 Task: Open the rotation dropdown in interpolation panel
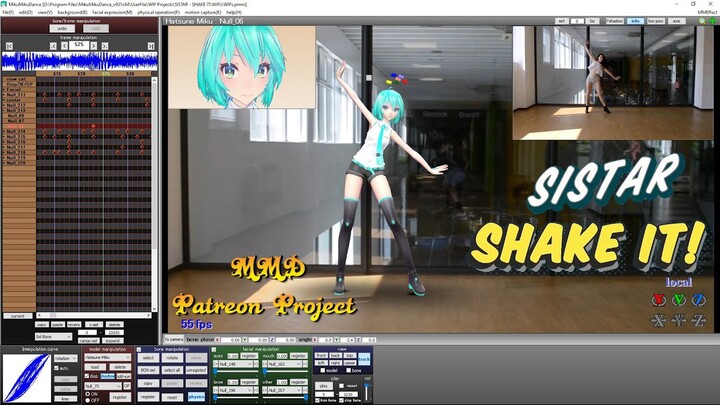(x=65, y=358)
